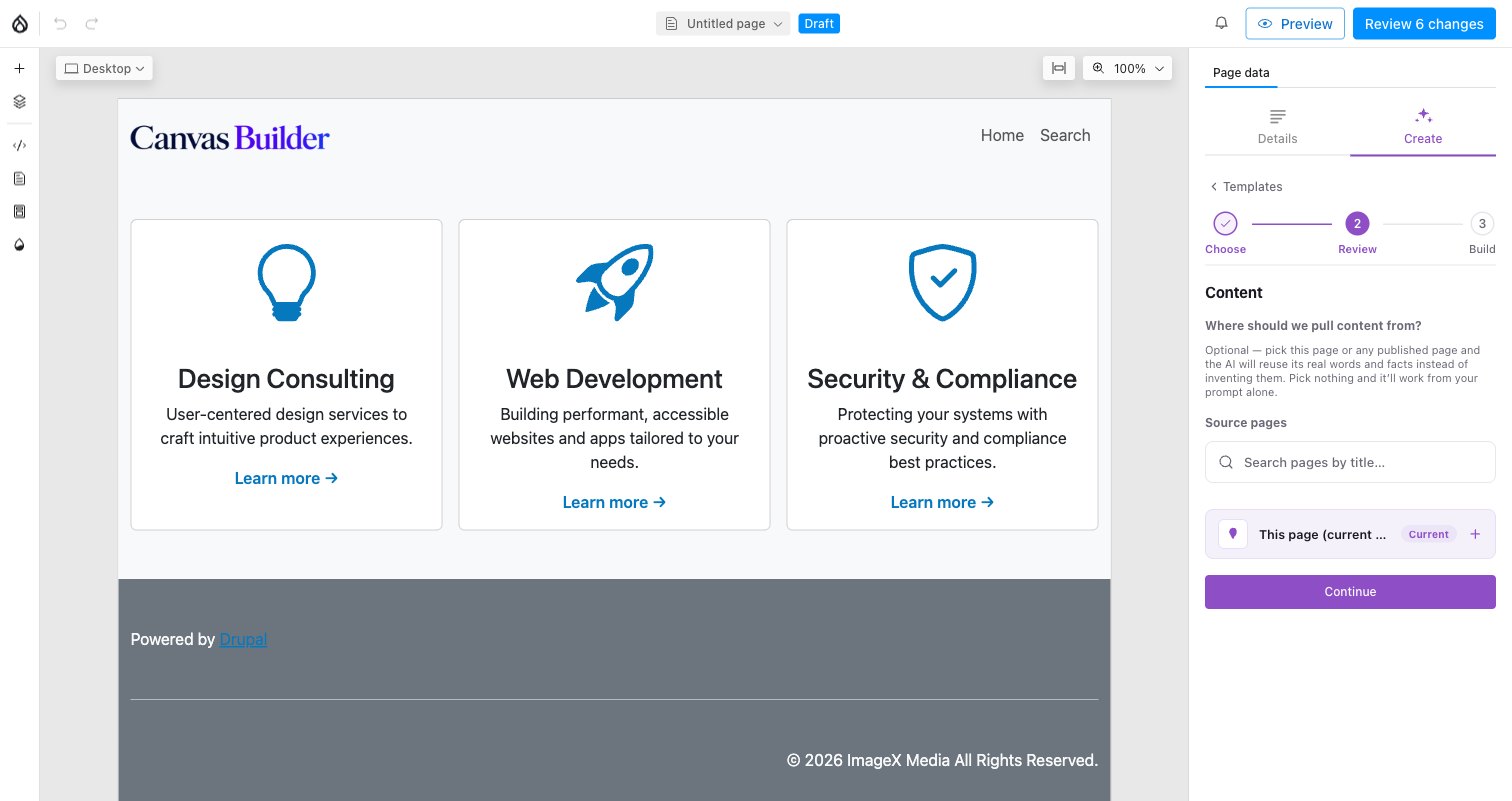Open the Untitled page dropdown
Viewport: 1512px width, 801px height.
coord(723,24)
